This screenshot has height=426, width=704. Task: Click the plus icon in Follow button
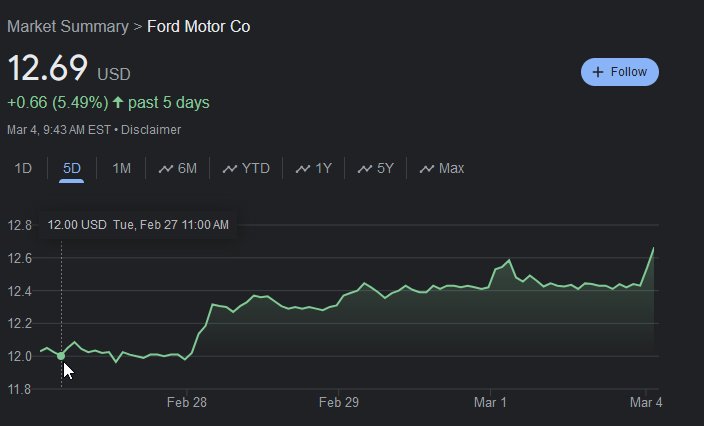[x=598, y=72]
